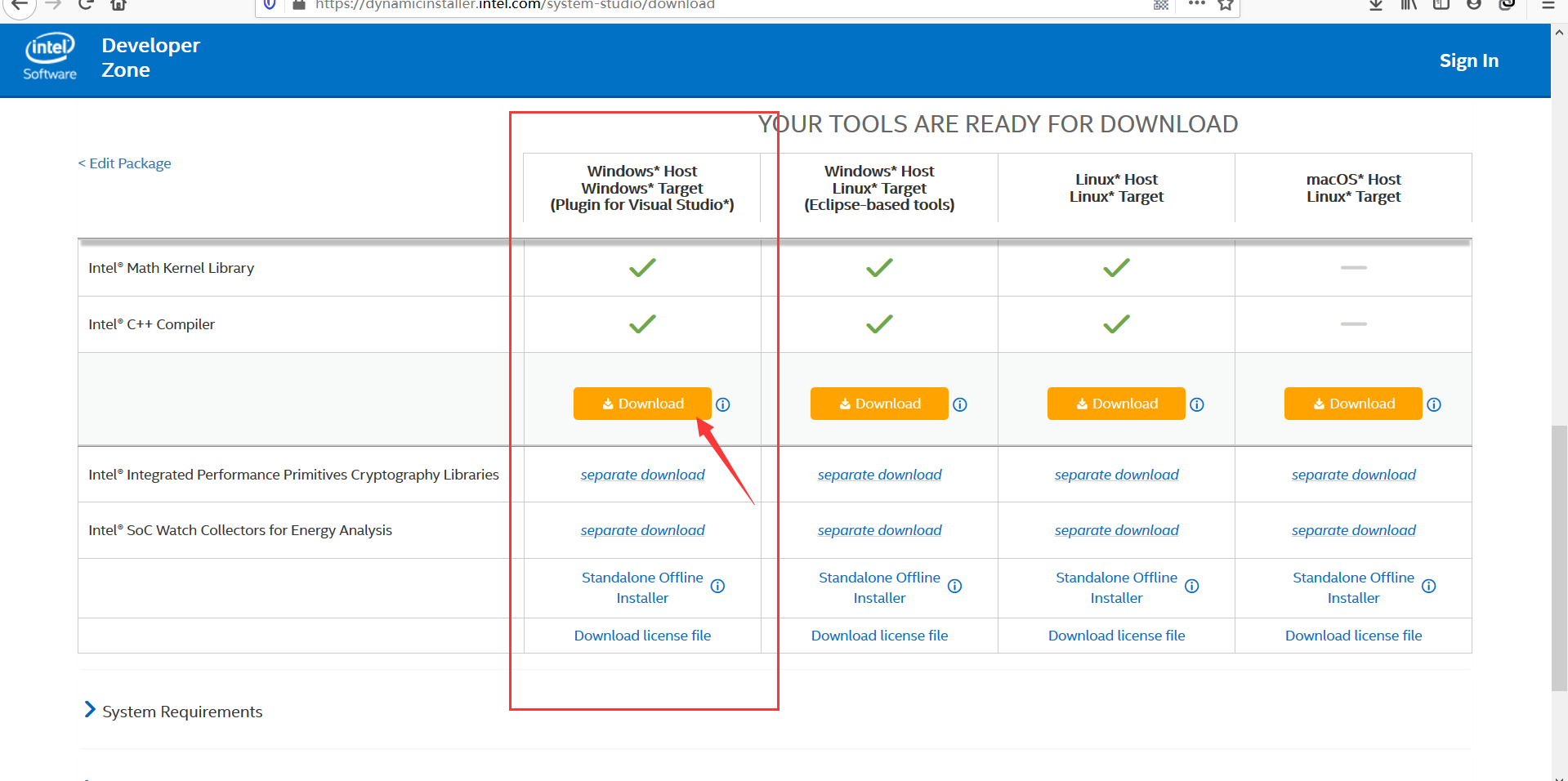Open the browser downloads arrow icon
Viewport: 1568px width, 781px height.
click(x=1376, y=5)
